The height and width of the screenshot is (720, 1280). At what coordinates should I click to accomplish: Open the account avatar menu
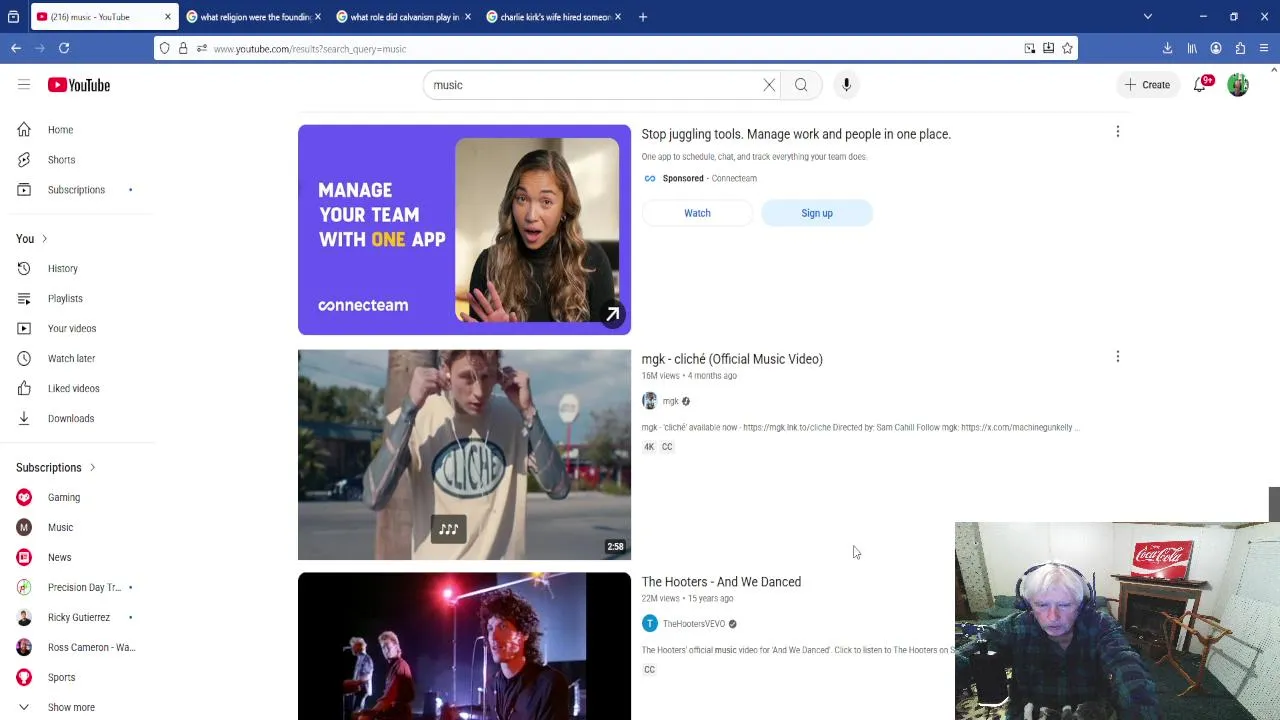point(1238,85)
